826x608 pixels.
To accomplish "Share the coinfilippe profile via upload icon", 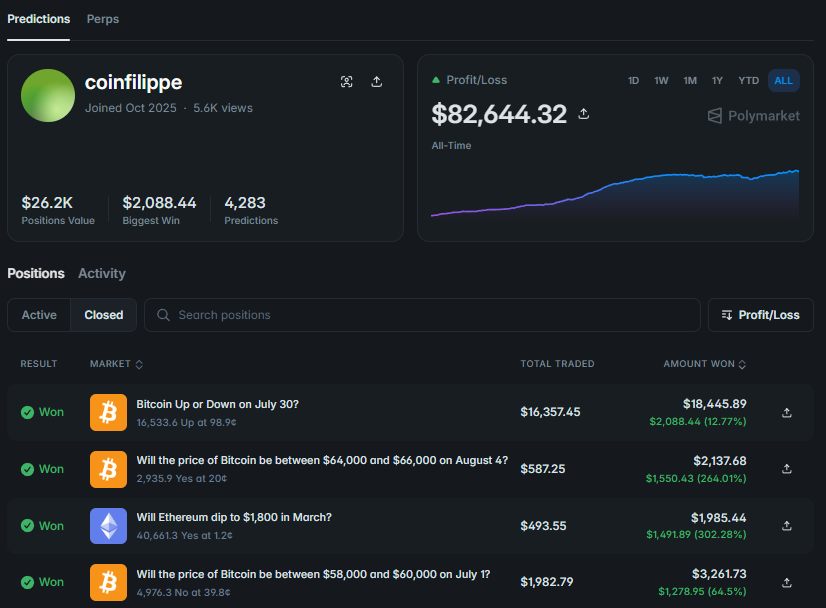I will [376, 82].
